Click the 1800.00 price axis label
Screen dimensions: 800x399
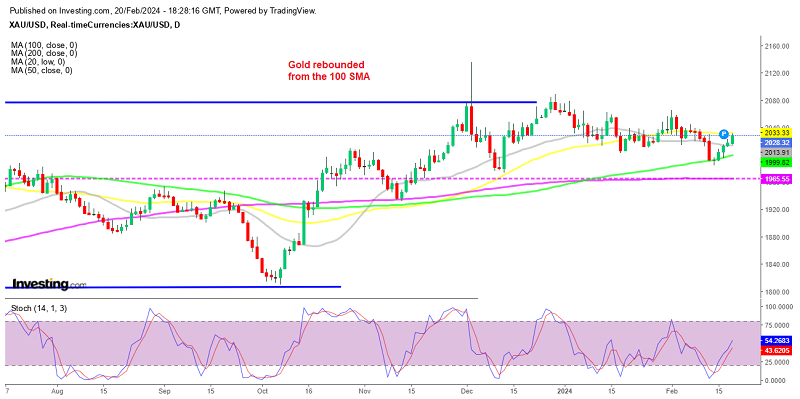click(778, 292)
